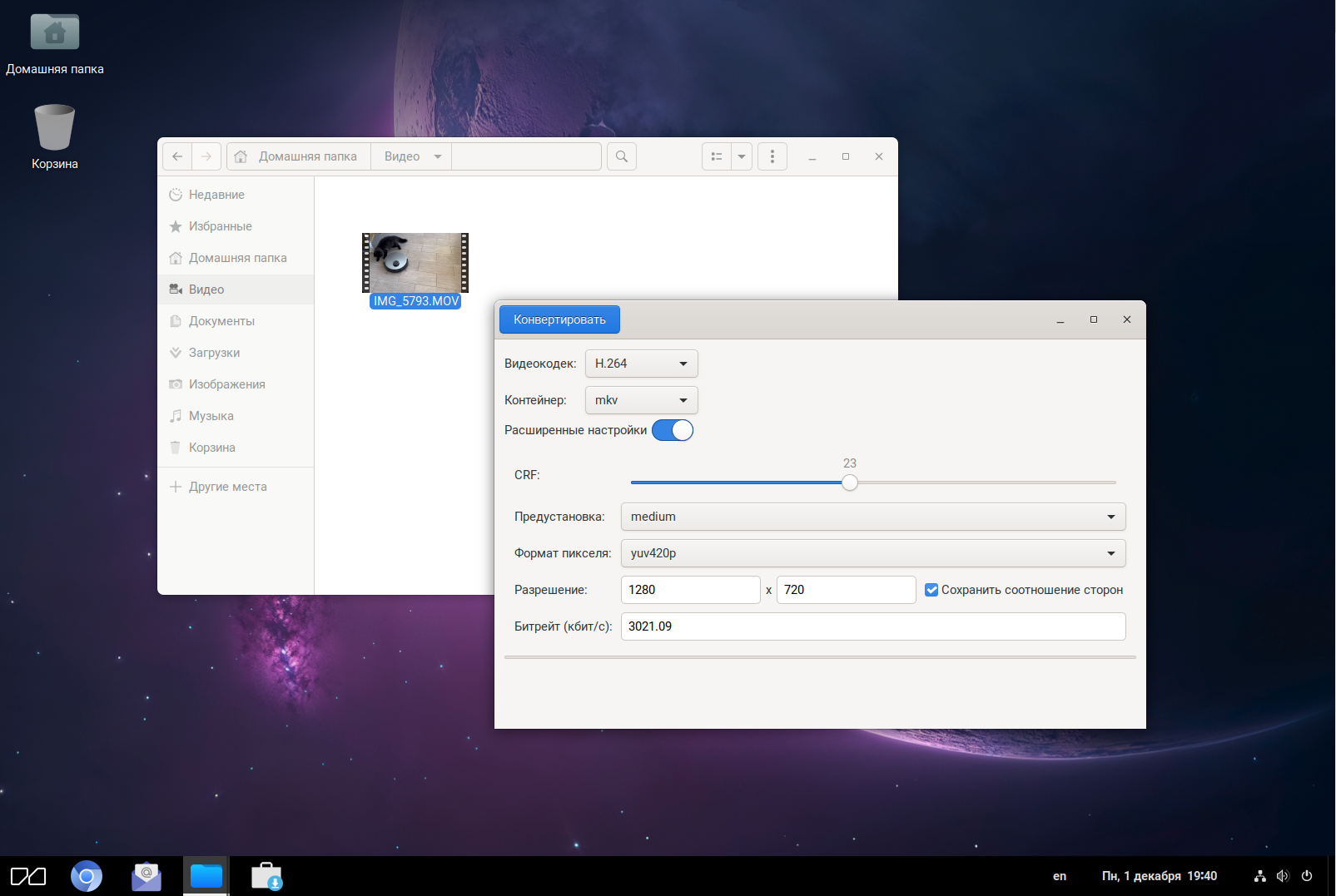Open the software store taskbar icon
Screen dimensions: 1336x896
click(x=266, y=876)
